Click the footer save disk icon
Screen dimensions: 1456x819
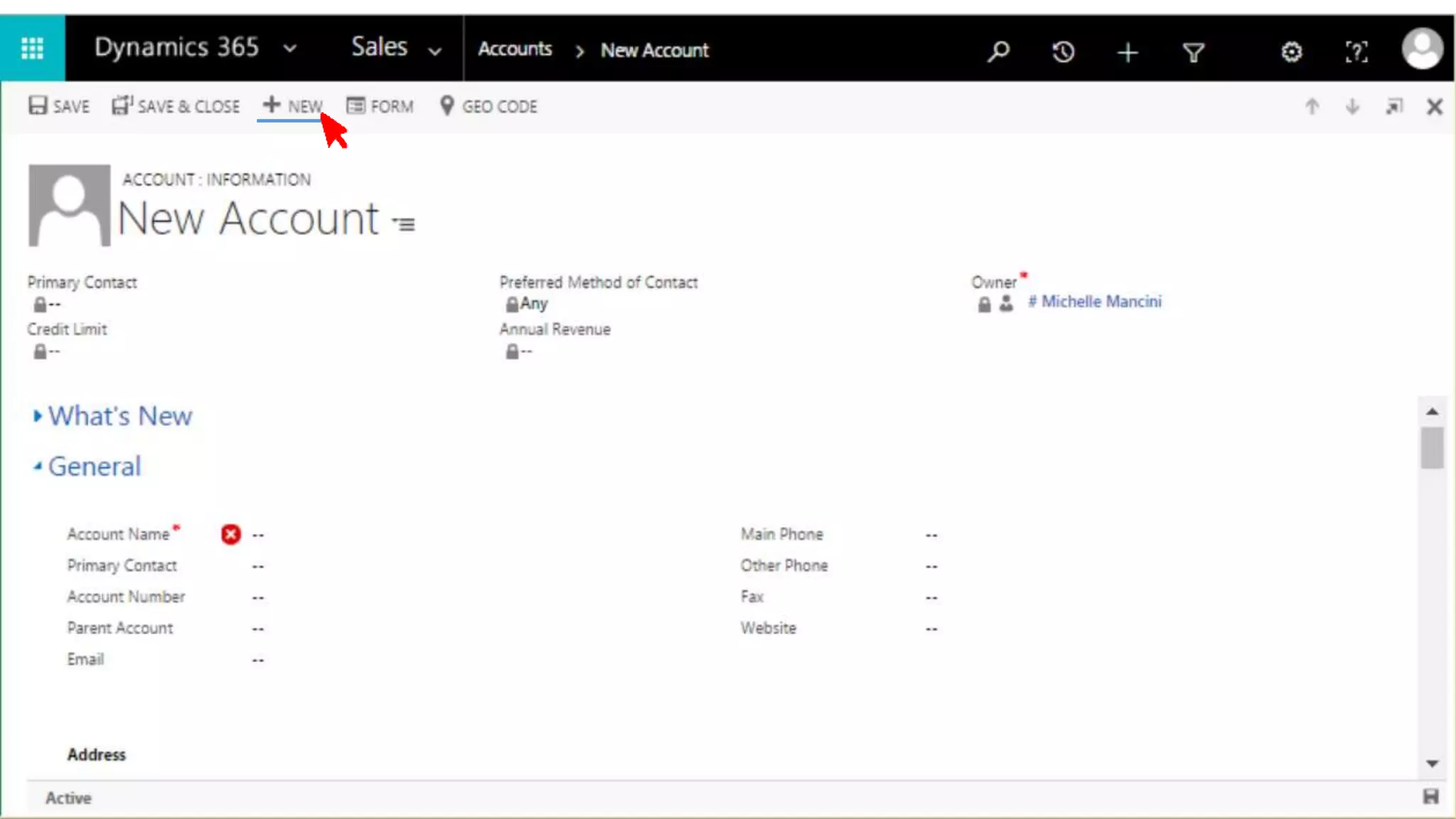pyautogui.click(x=1430, y=797)
